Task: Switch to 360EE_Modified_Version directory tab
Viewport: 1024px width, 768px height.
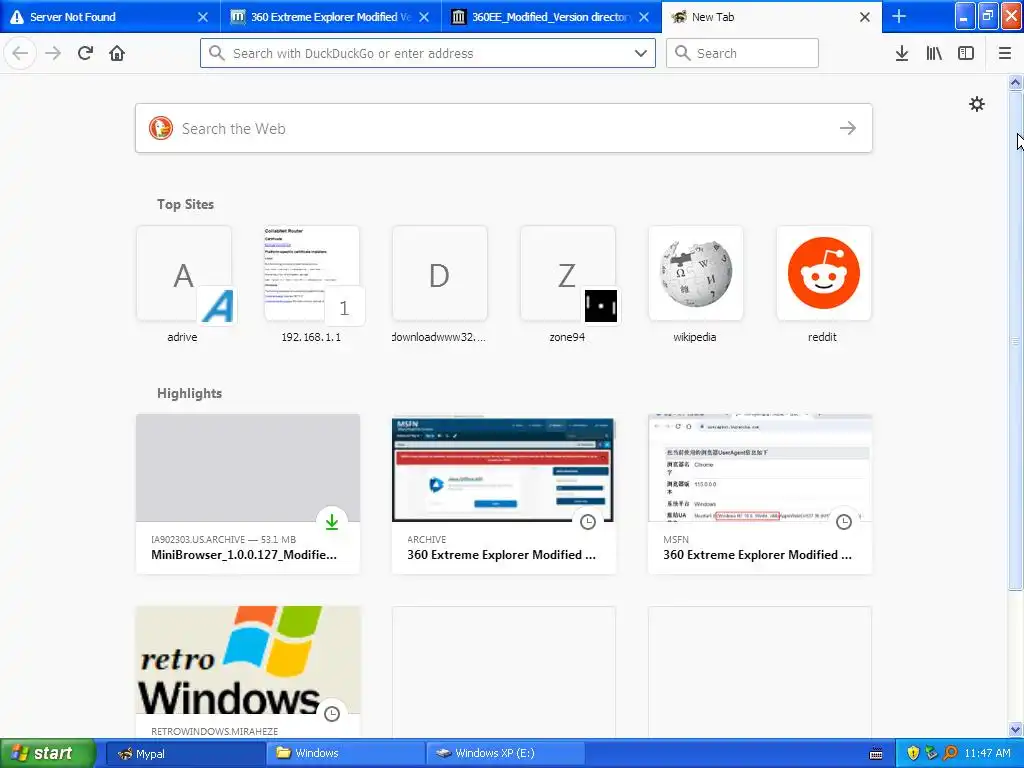Action: click(x=551, y=17)
